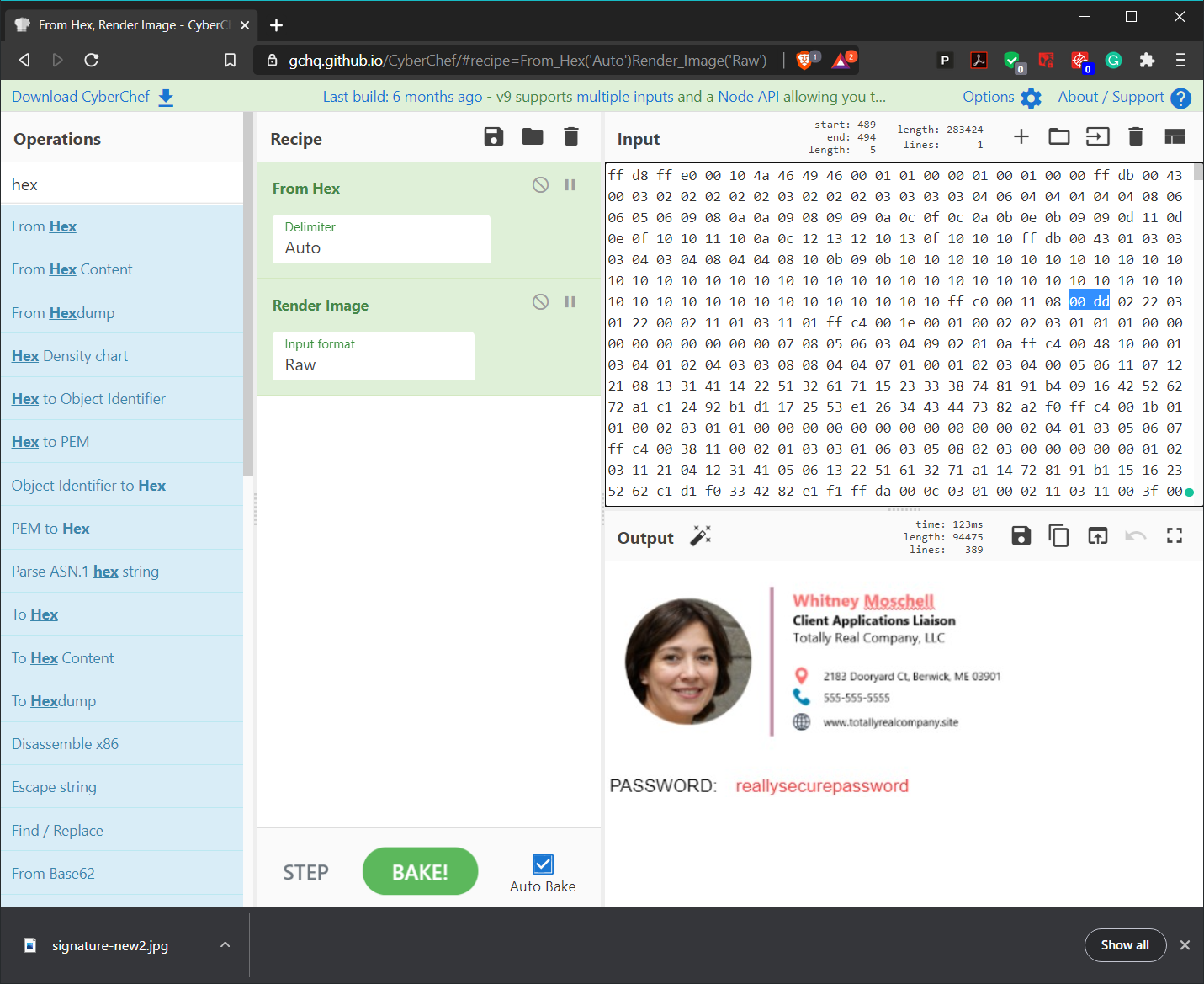
Task: Click the operations list scrollbar
Action: coord(248,295)
